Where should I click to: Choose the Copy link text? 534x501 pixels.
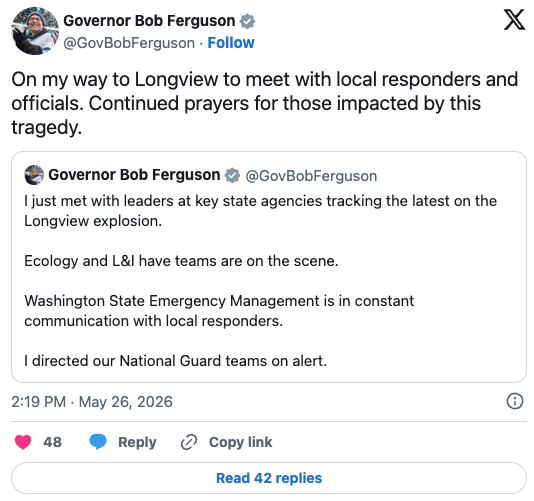(240, 442)
